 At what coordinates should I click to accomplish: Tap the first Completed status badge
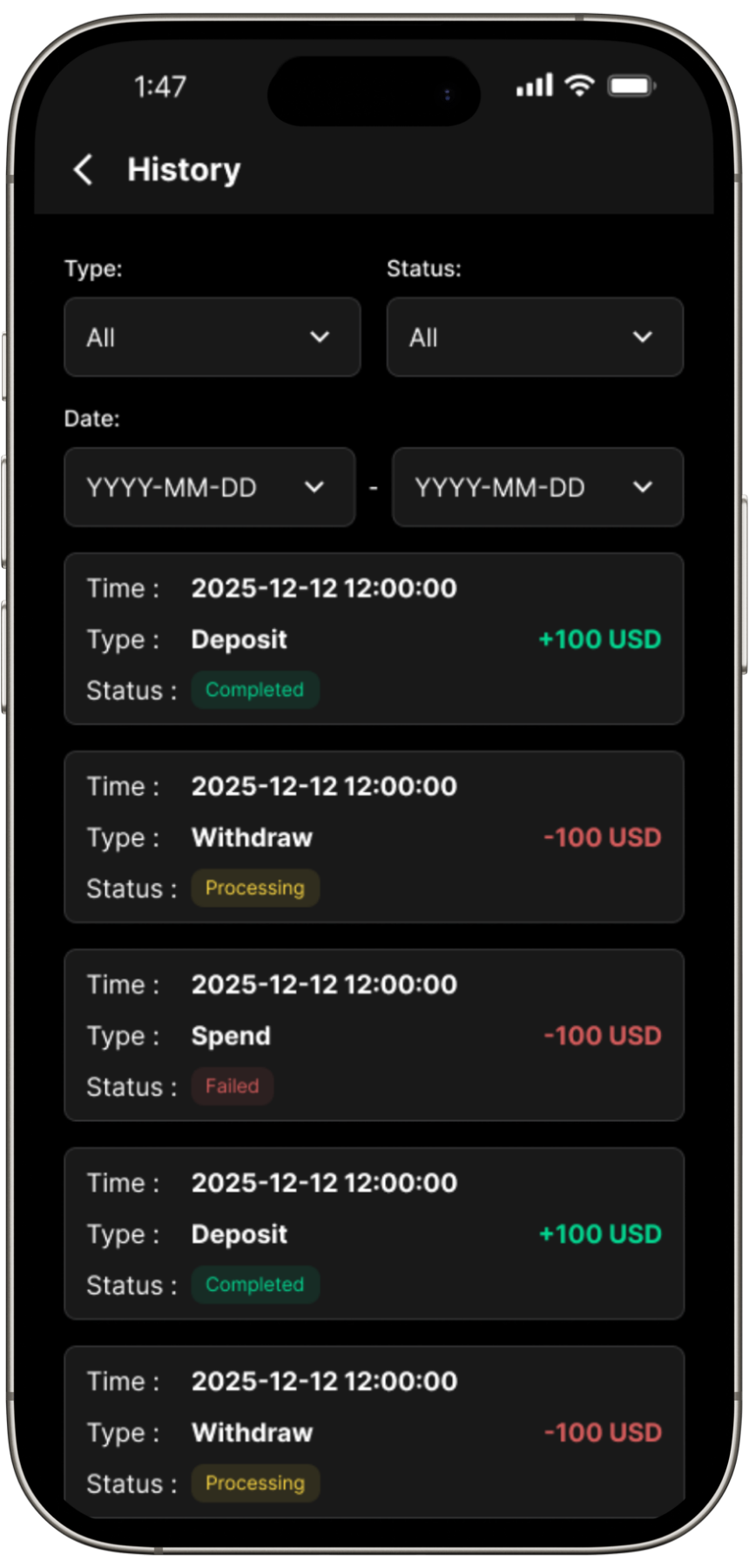tap(255, 690)
